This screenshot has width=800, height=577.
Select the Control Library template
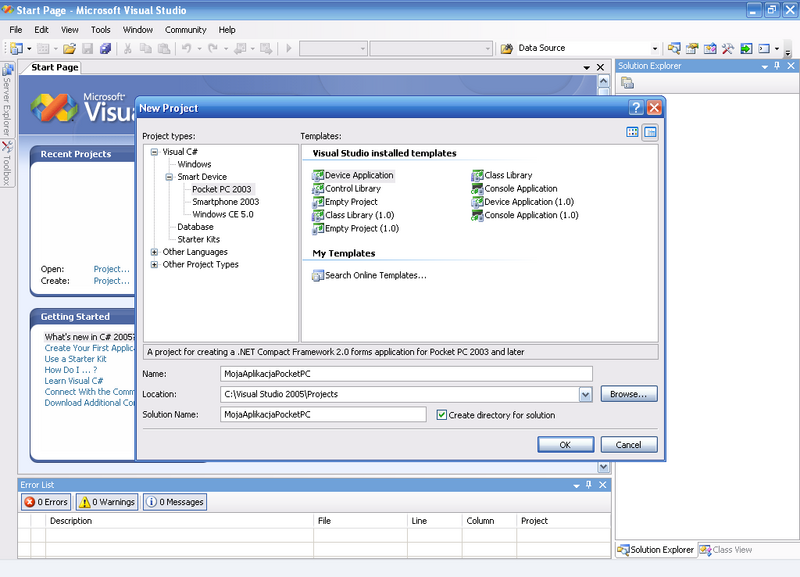coord(346,189)
